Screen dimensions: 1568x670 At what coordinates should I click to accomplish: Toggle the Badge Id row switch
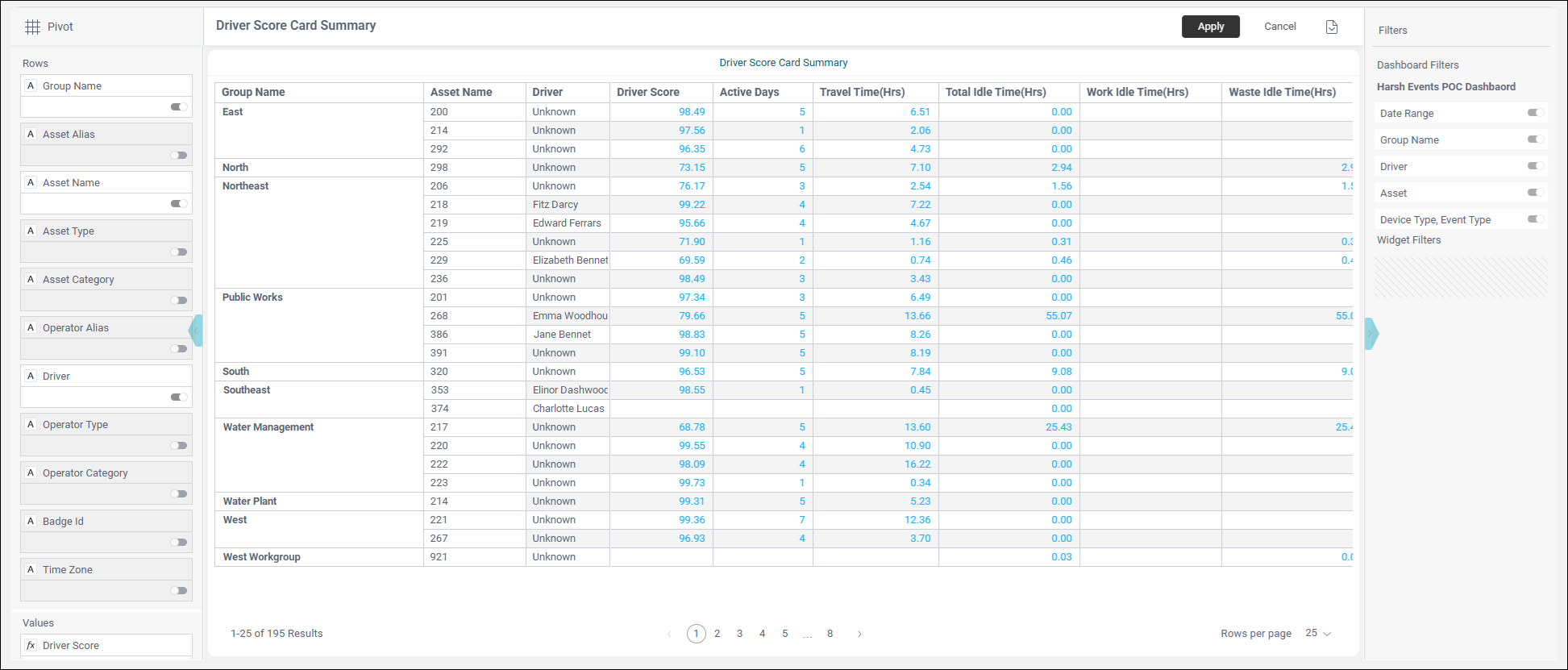coord(179,542)
